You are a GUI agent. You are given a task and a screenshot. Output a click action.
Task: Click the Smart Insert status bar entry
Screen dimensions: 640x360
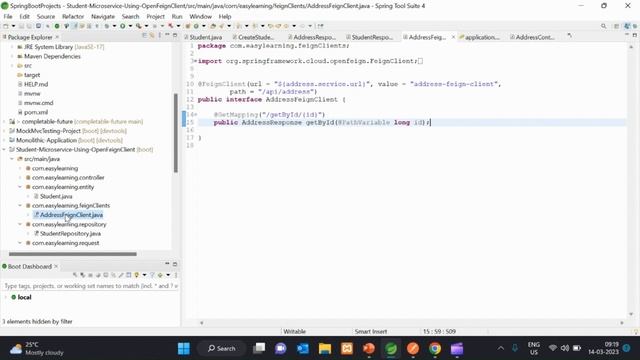[x=371, y=331]
